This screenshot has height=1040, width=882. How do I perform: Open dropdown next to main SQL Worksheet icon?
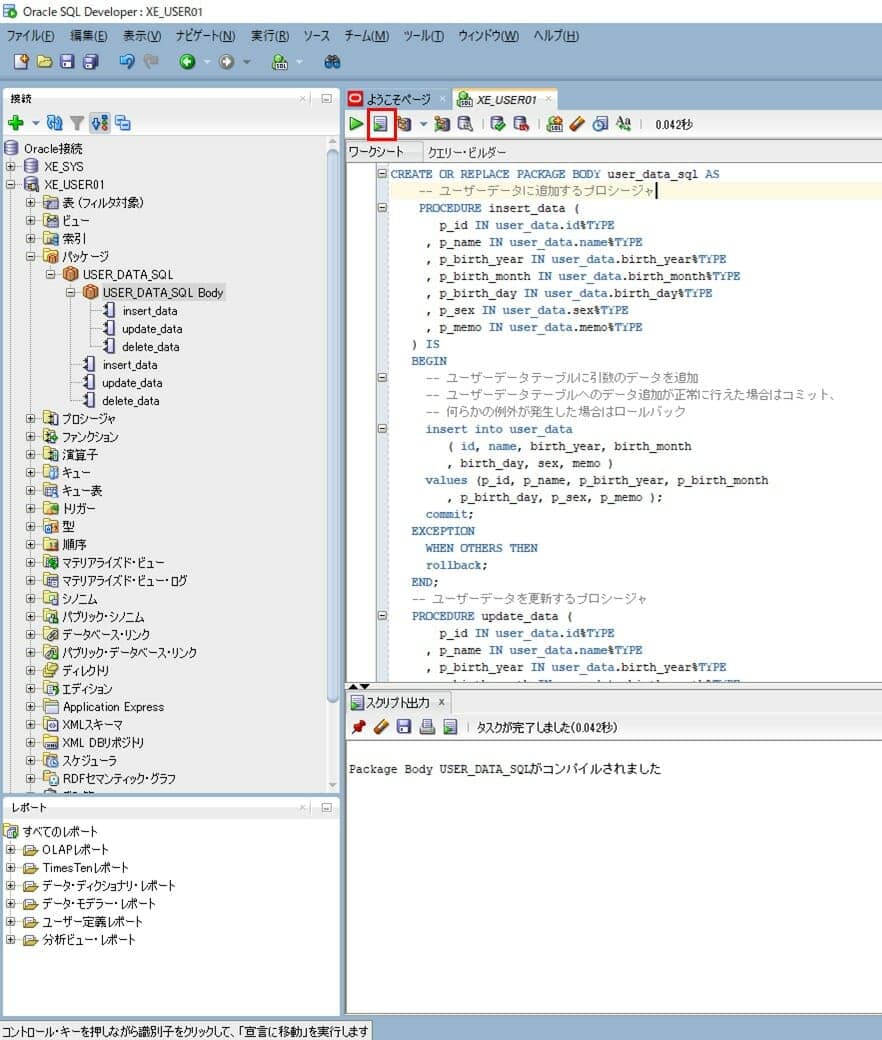(299, 62)
